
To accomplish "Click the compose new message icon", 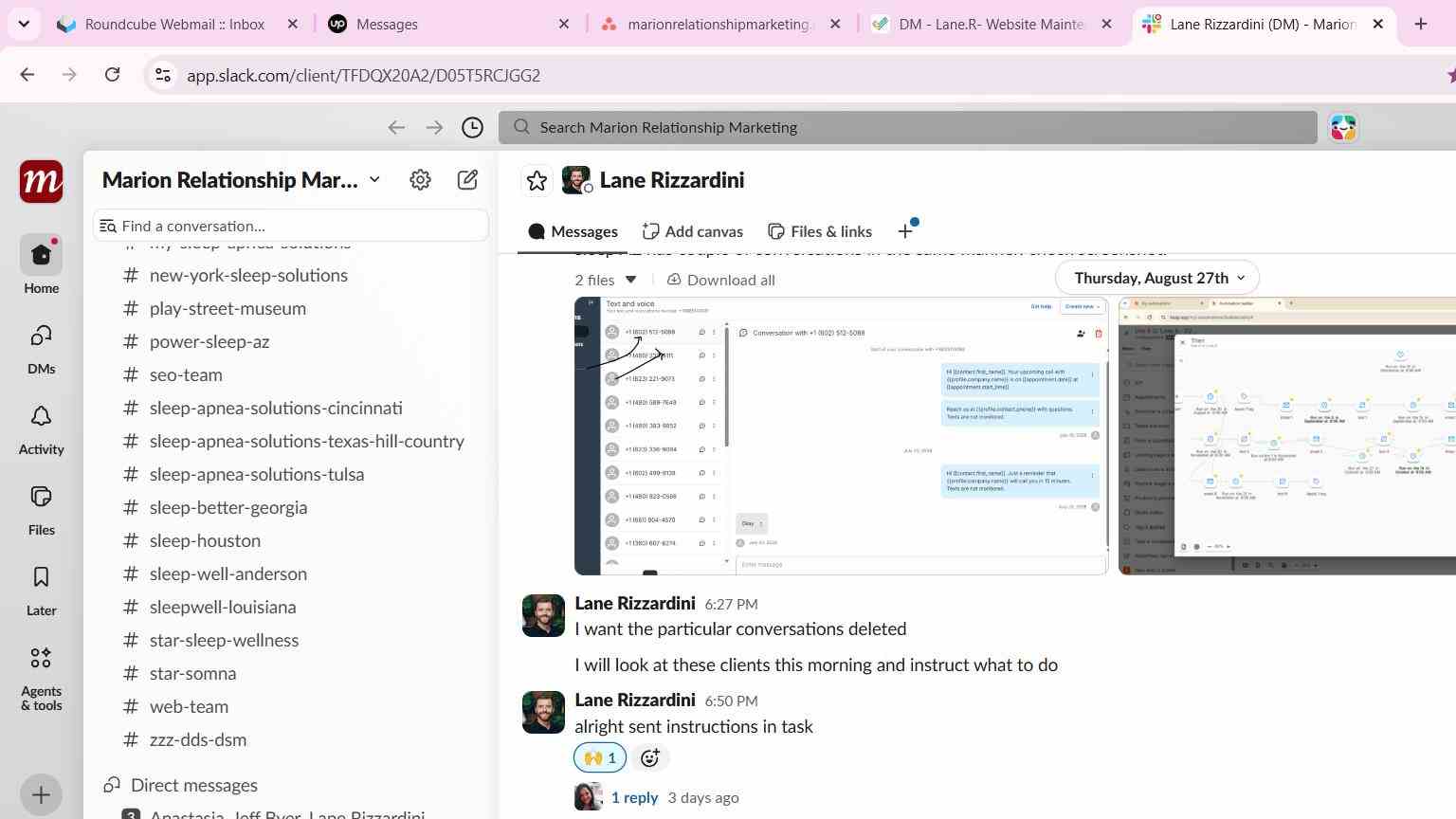I will (x=467, y=180).
